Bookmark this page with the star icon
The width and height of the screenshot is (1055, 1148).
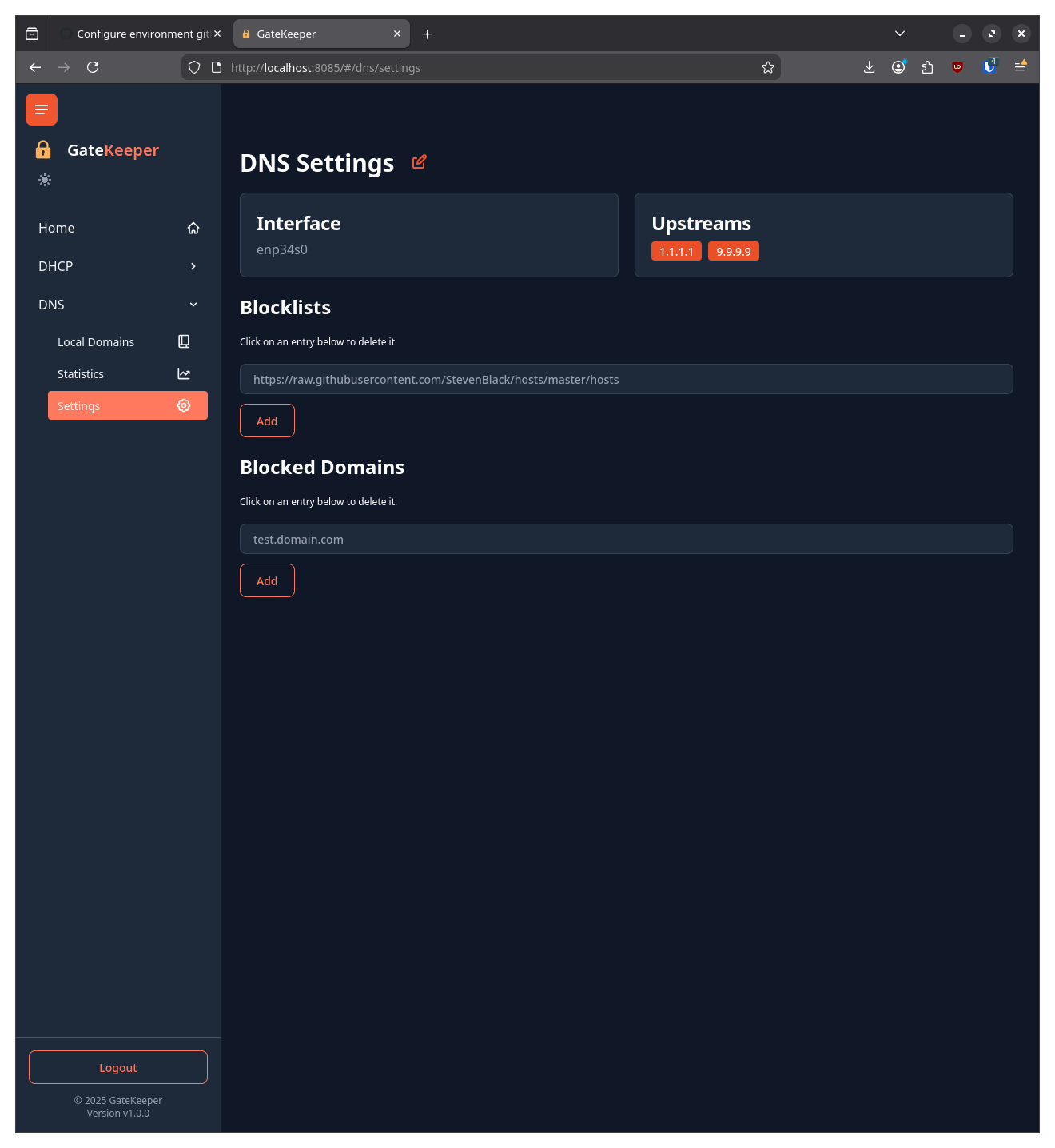pos(768,67)
